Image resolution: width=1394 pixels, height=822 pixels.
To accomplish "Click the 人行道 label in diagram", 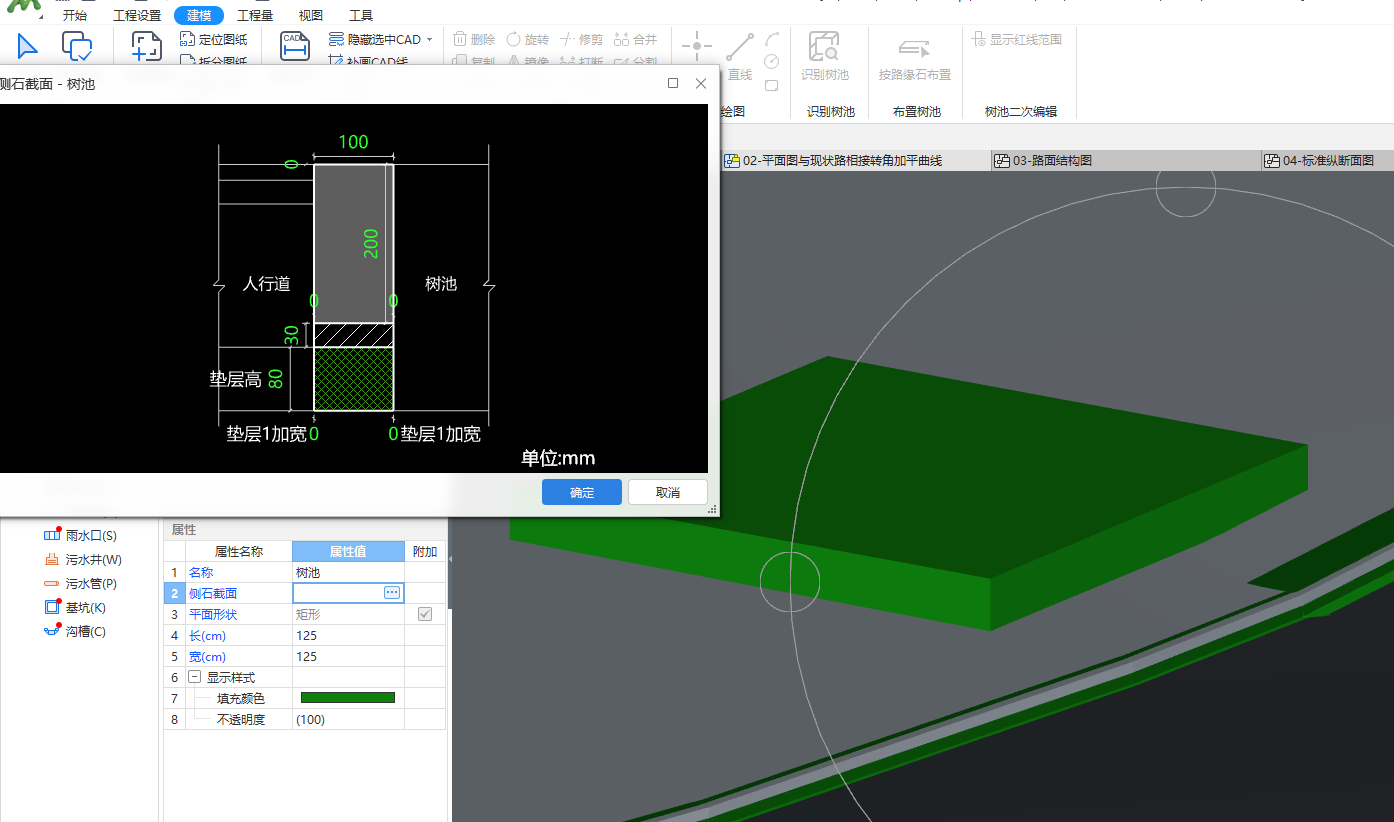I will (x=267, y=284).
